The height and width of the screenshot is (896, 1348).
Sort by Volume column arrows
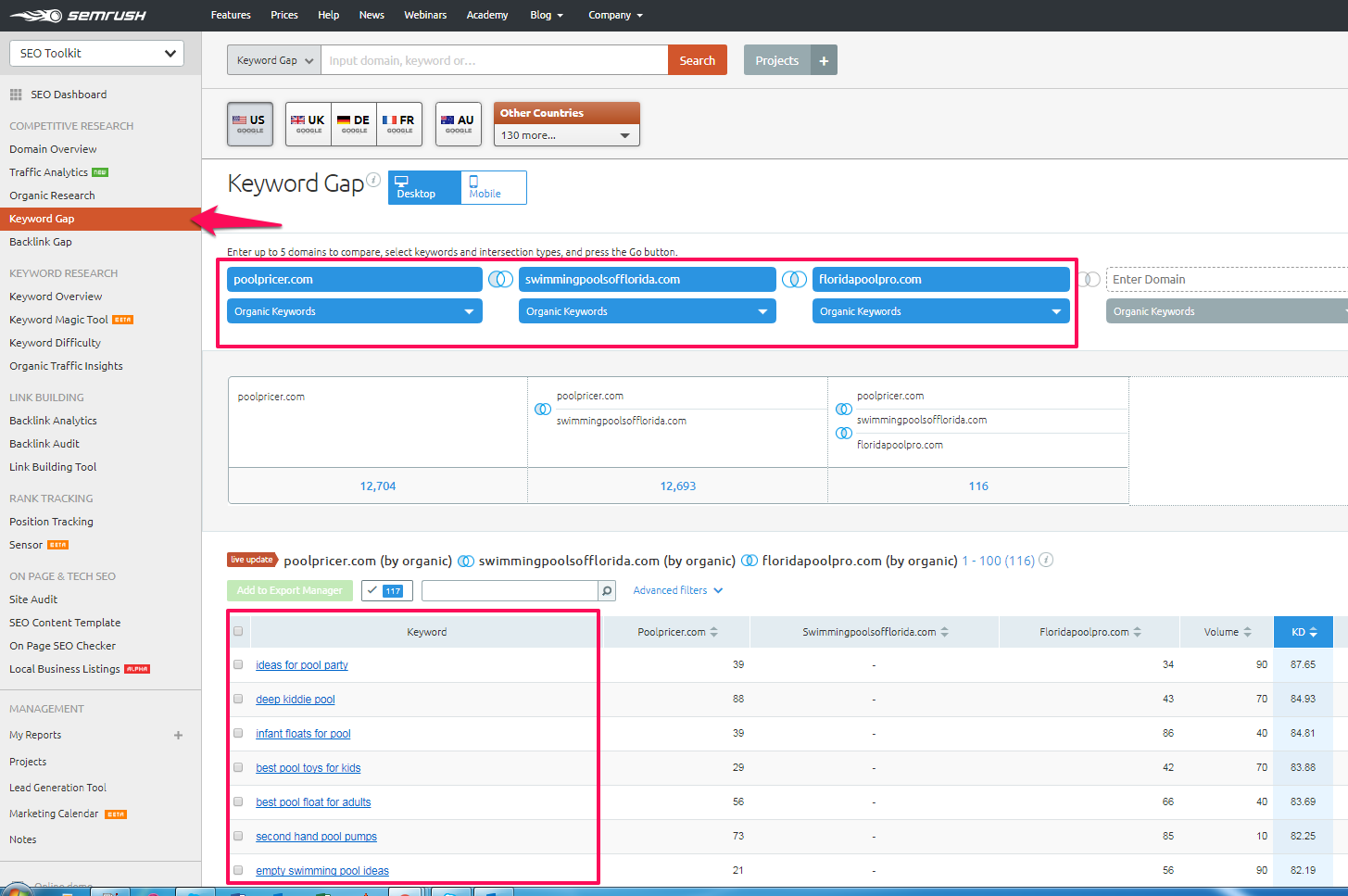point(1247,632)
